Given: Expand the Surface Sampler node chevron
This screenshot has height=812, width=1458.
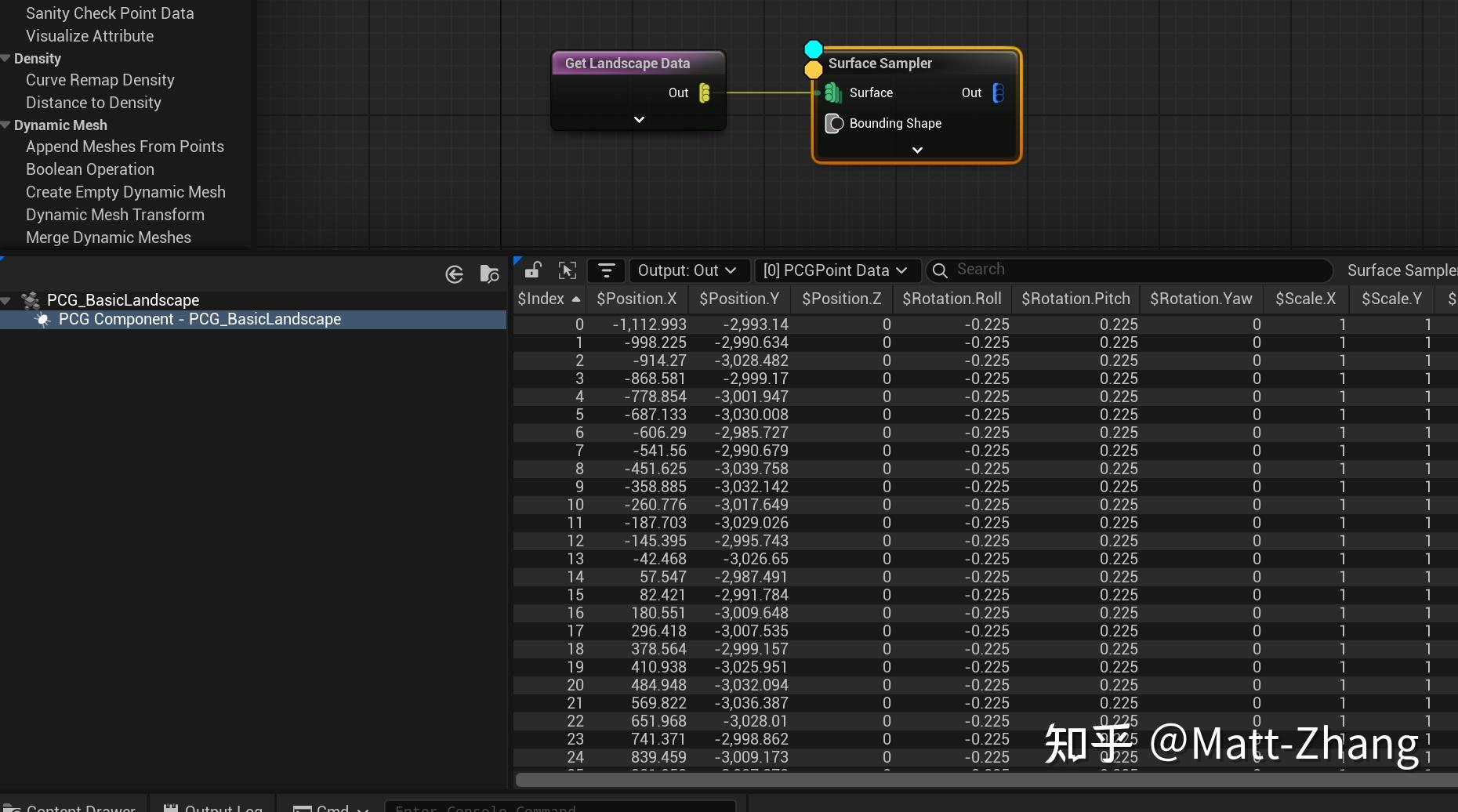Looking at the screenshot, I should (917, 150).
